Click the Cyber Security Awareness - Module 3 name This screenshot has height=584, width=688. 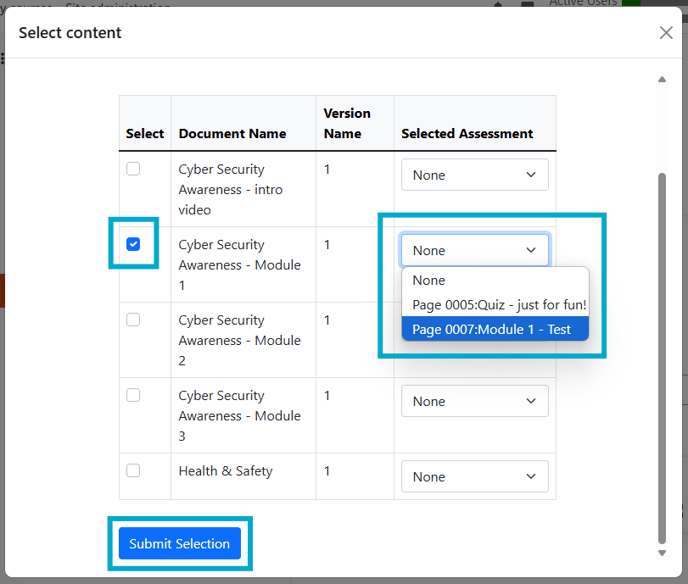tap(240, 416)
